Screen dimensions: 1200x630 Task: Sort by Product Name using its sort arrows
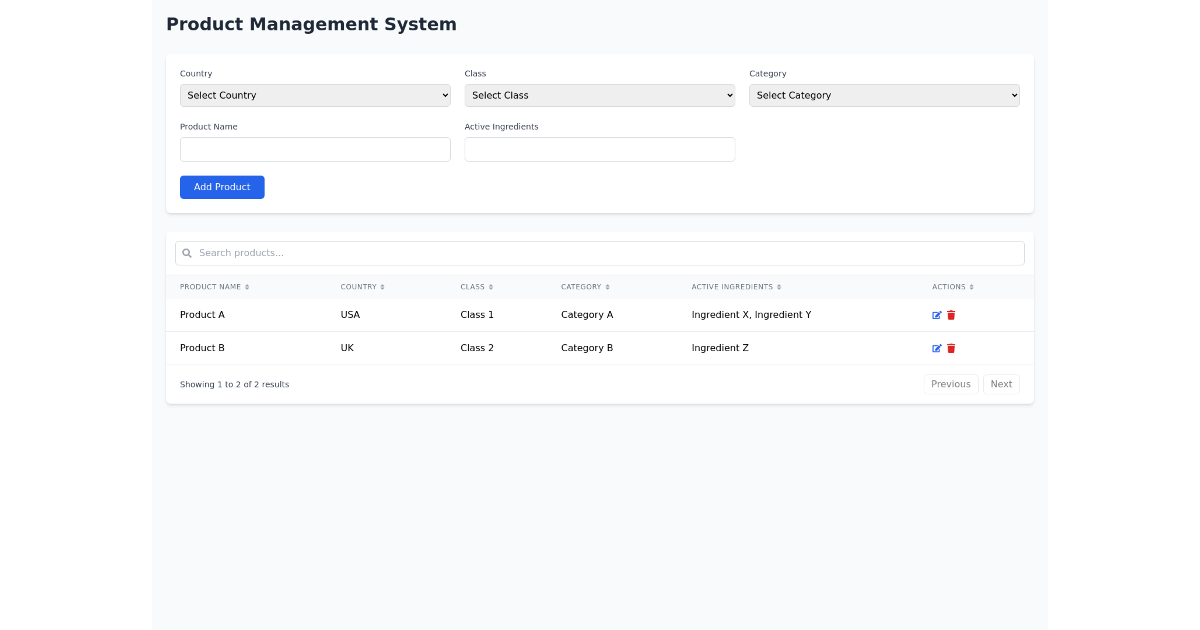(x=247, y=286)
